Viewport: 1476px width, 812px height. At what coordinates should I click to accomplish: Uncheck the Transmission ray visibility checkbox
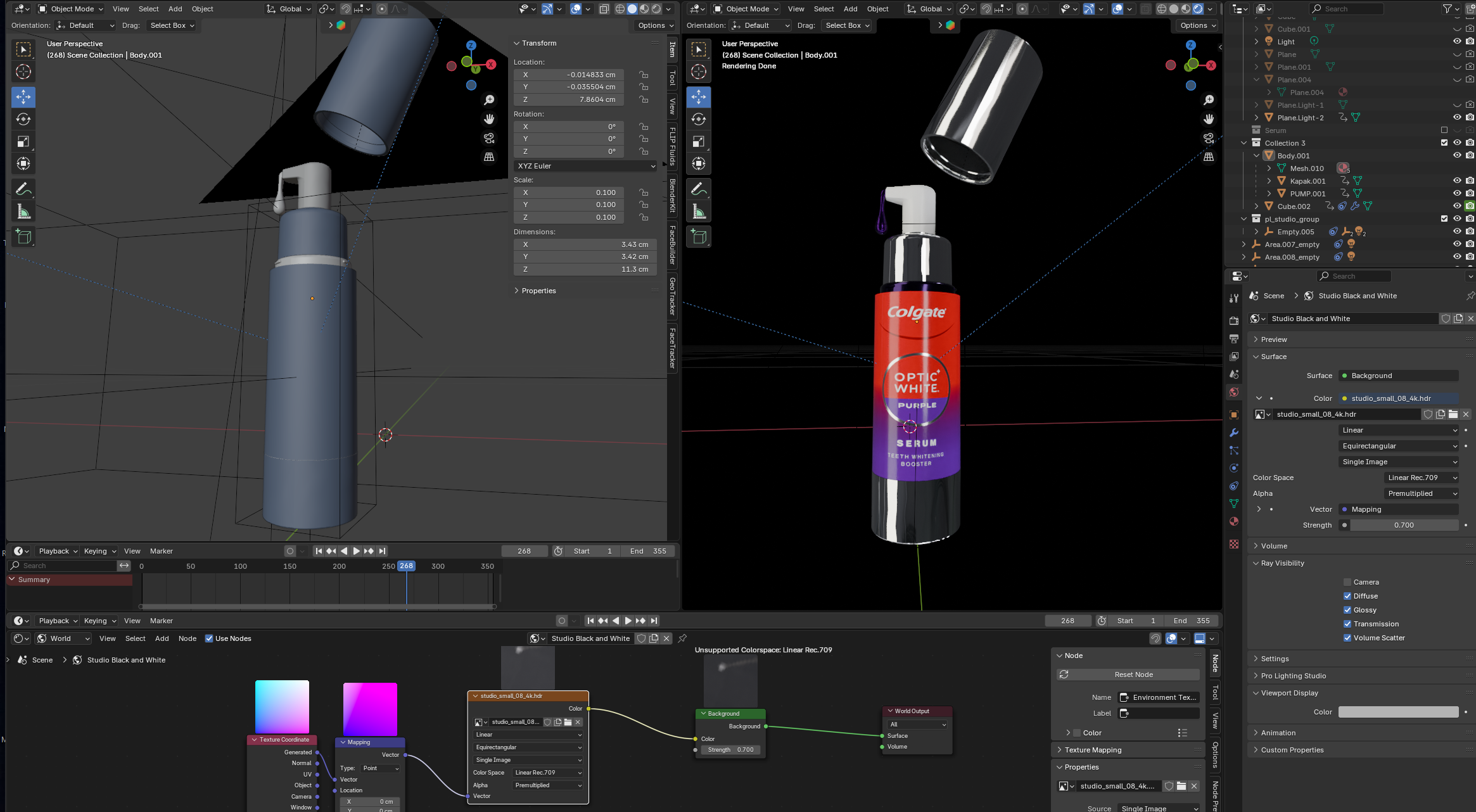pyautogui.click(x=1347, y=624)
